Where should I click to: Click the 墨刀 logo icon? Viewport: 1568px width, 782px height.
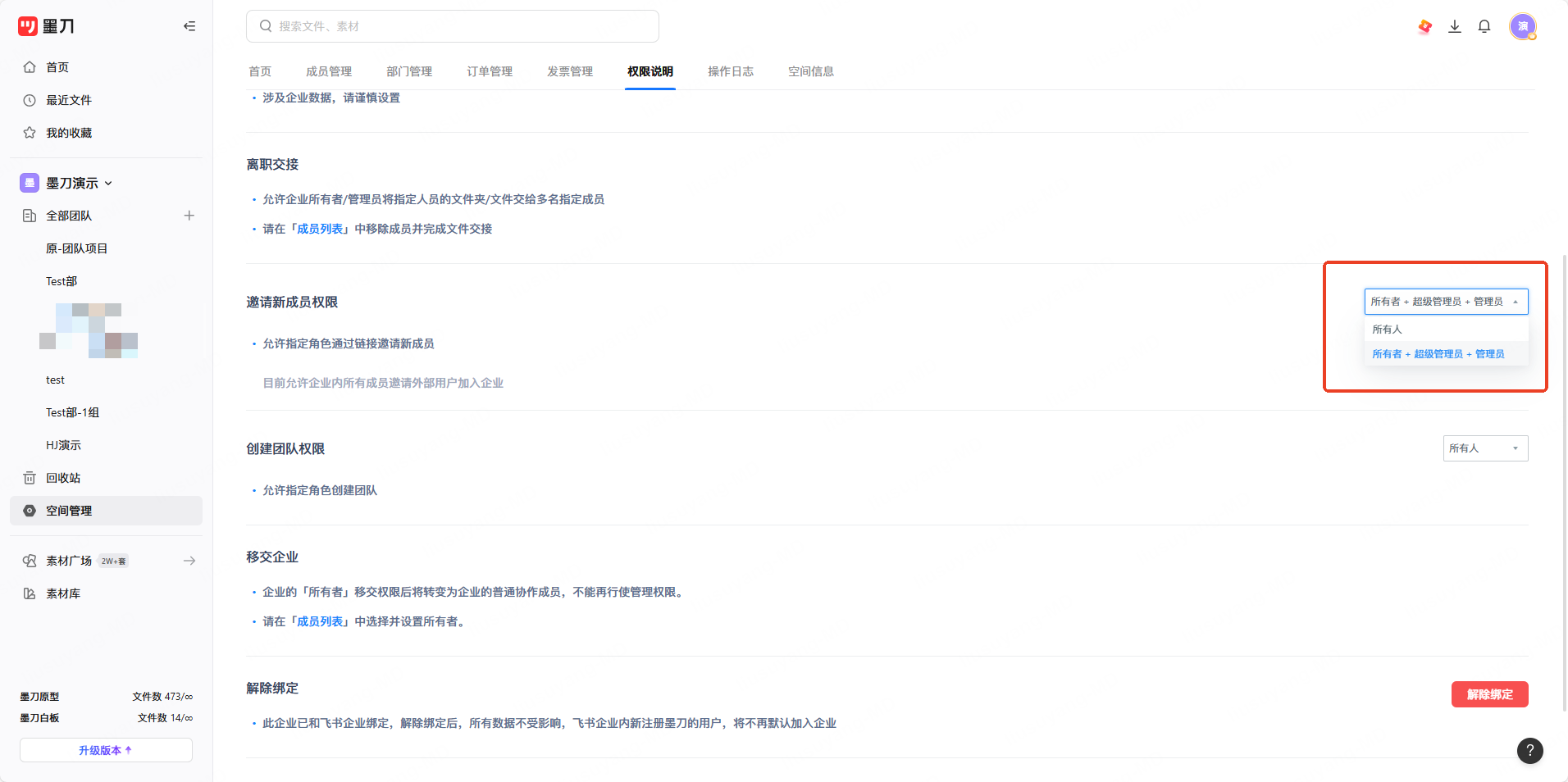(x=28, y=26)
